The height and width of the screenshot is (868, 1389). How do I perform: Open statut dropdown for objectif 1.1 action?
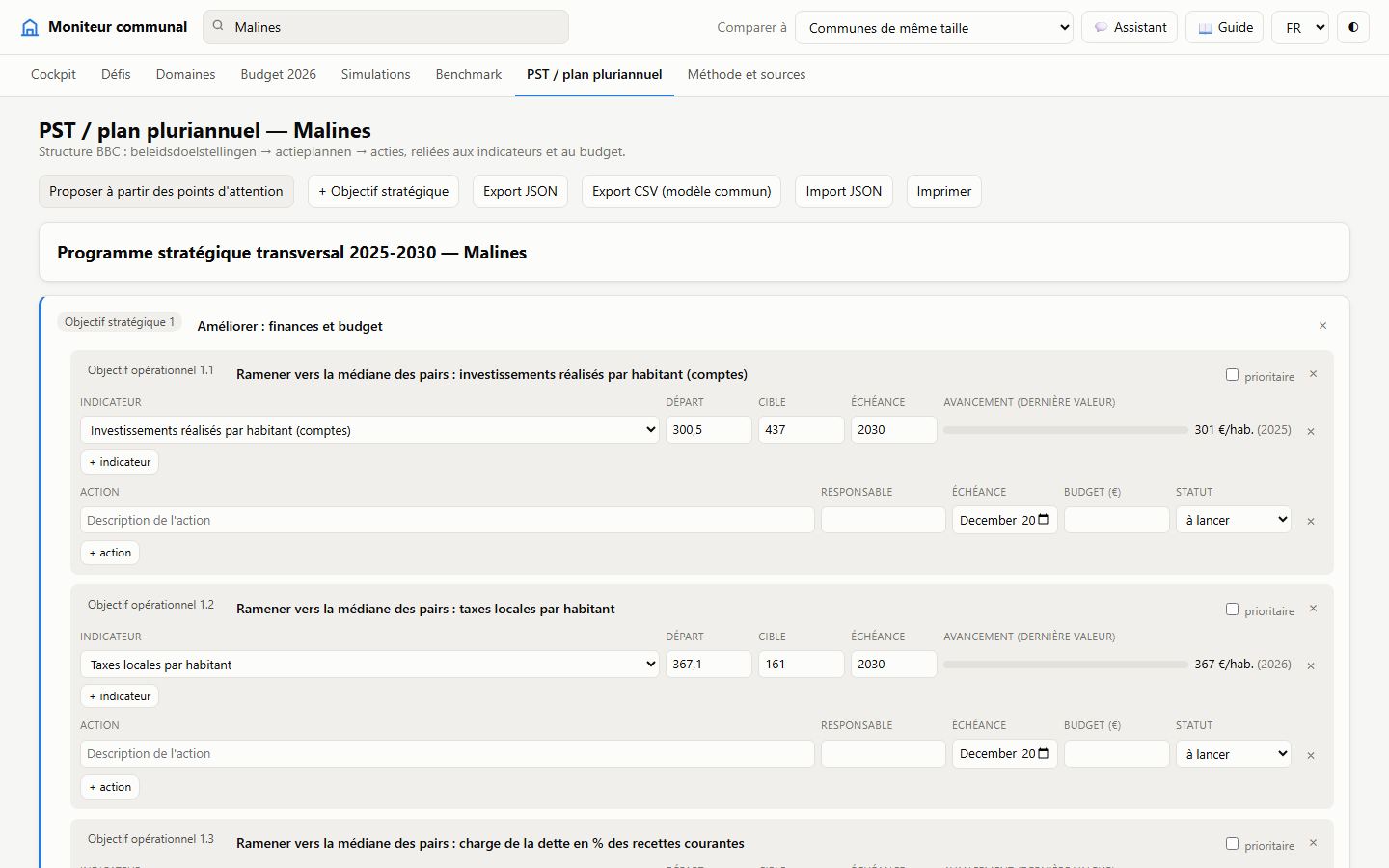pos(1233,520)
